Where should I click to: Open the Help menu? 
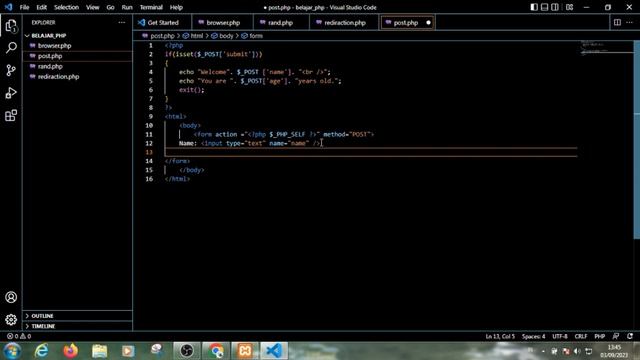click(176, 7)
